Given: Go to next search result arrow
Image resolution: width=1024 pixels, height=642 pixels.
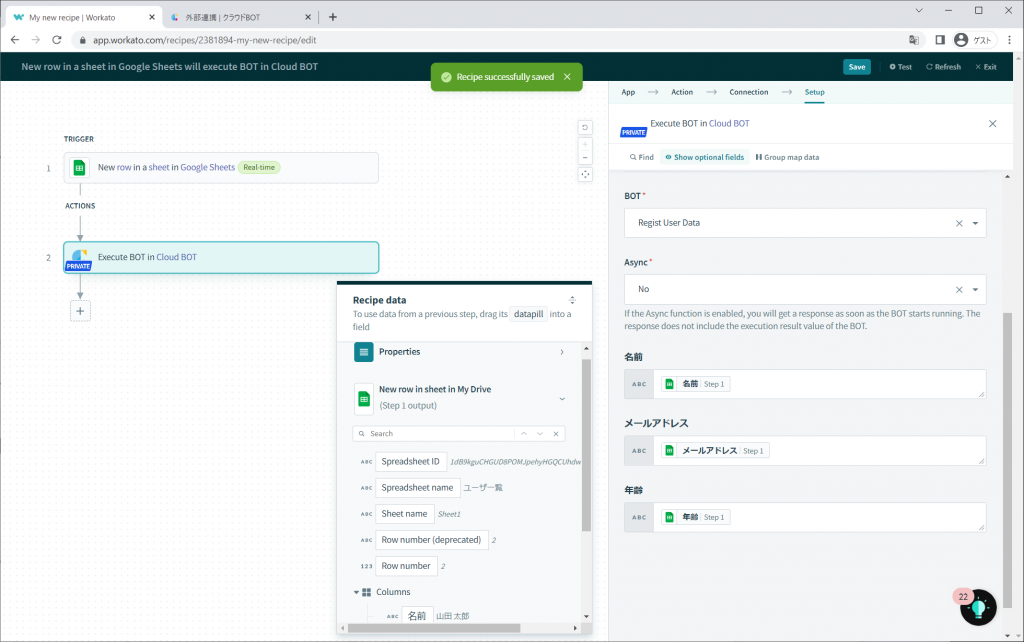Looking at the screenshot, I should (540, 434).
